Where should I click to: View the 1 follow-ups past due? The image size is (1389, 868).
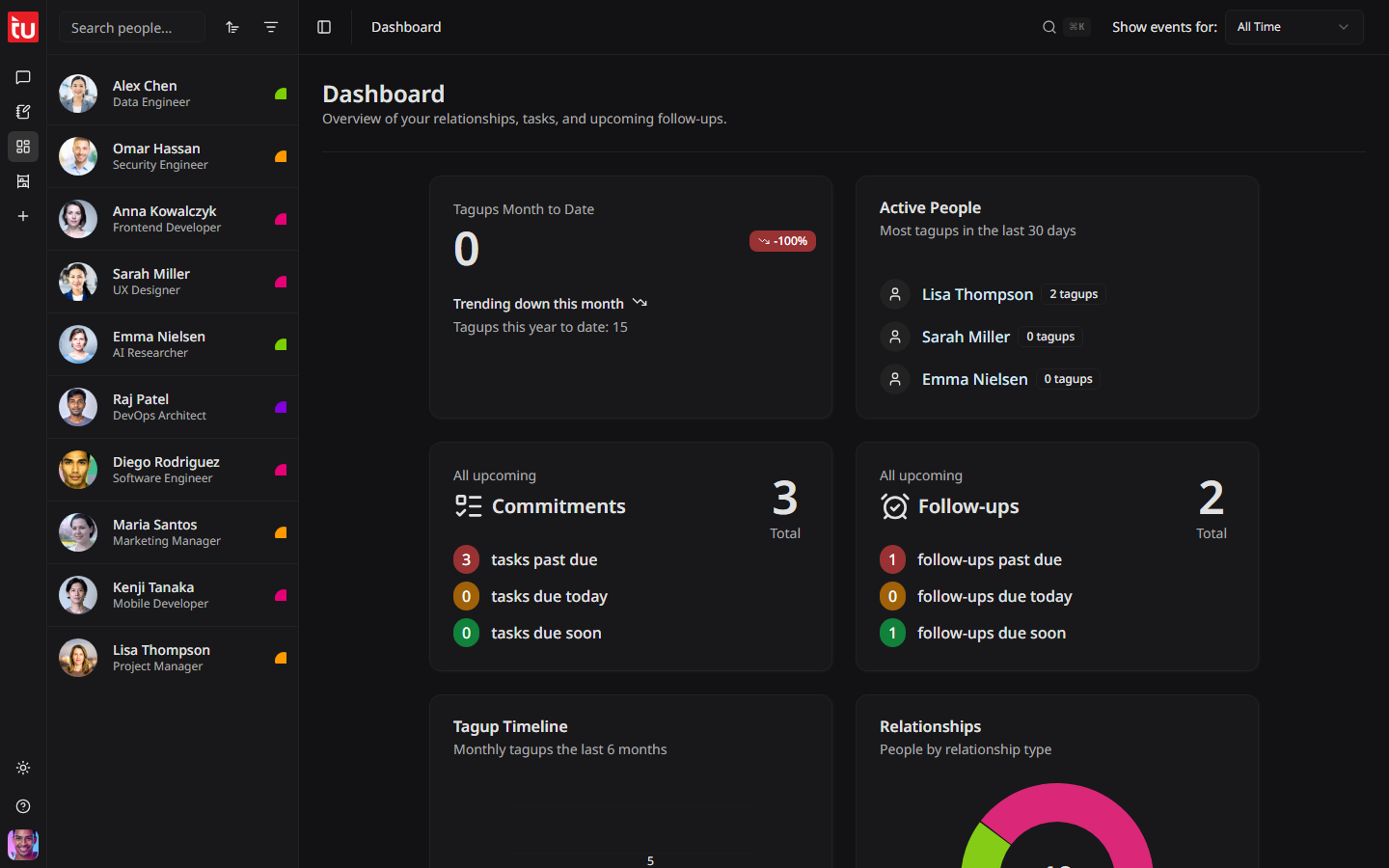click(x=970, y=559)
